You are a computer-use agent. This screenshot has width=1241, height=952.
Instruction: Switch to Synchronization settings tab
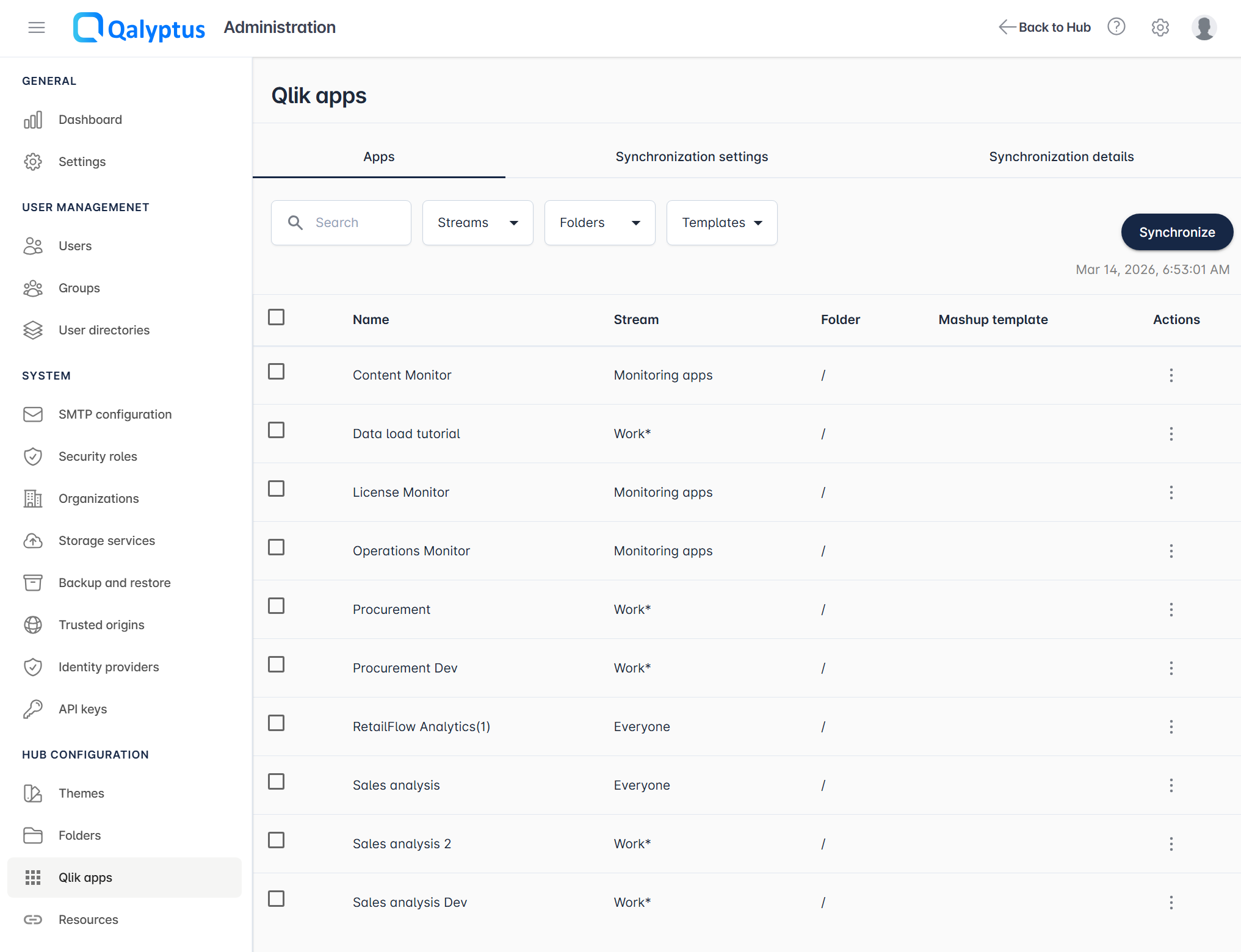[x=692, y=157]
